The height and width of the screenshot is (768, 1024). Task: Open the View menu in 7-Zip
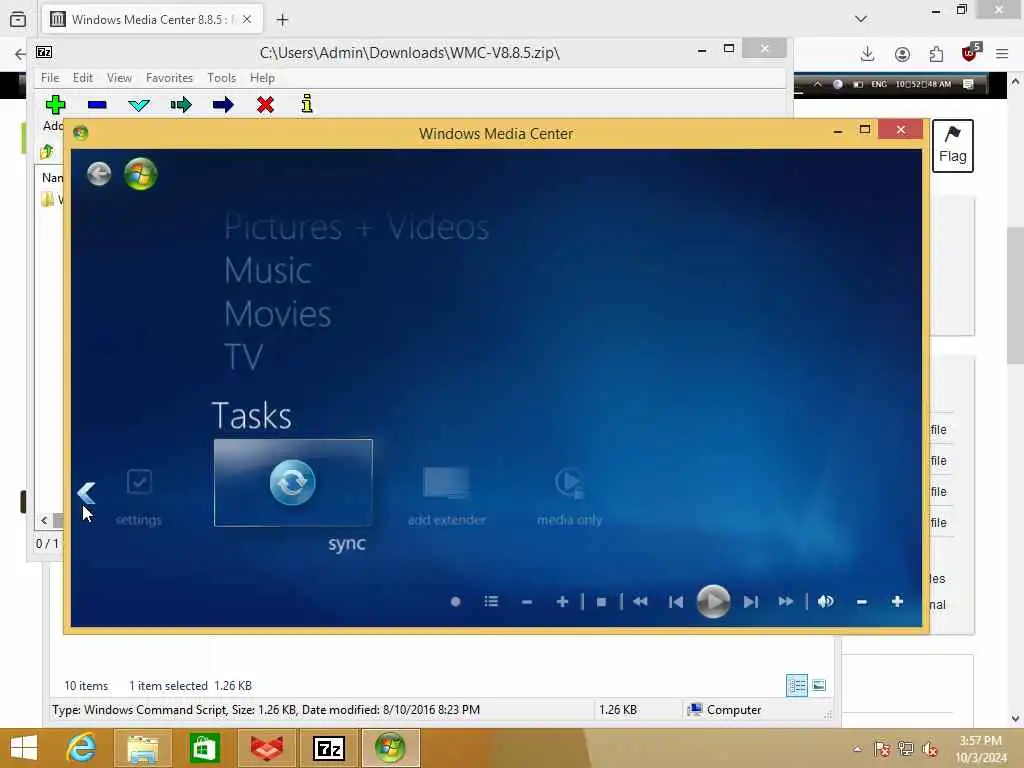pyautogui.click(x=119, y=78)
